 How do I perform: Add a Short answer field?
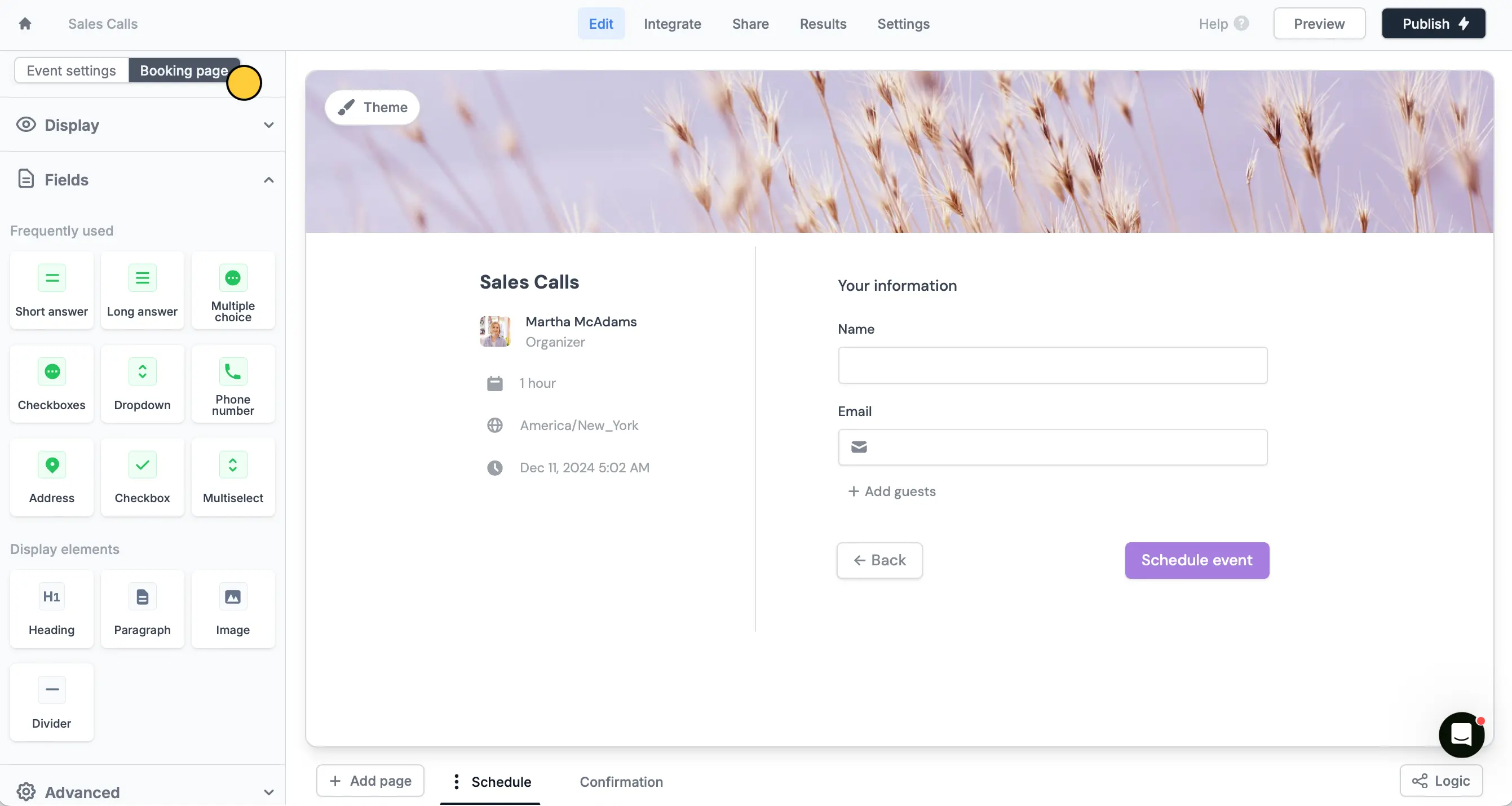pyautogui.click(x=52, y=291)
